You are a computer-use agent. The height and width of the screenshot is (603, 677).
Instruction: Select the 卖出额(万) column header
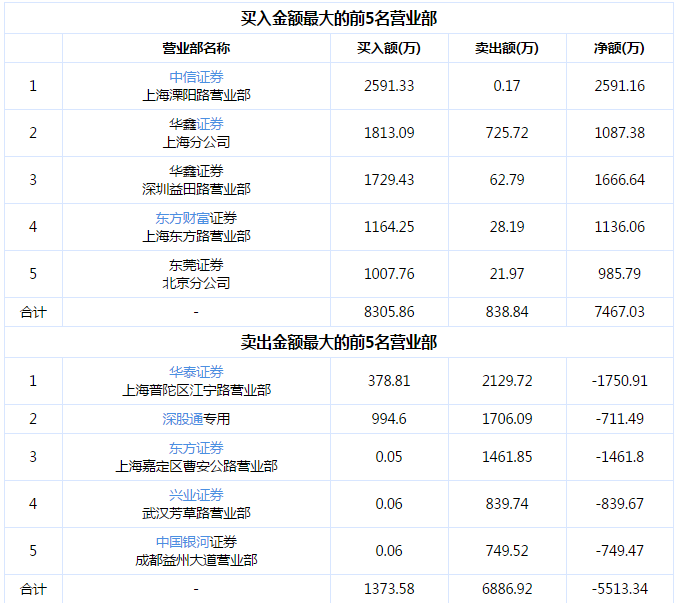[507, 48]
